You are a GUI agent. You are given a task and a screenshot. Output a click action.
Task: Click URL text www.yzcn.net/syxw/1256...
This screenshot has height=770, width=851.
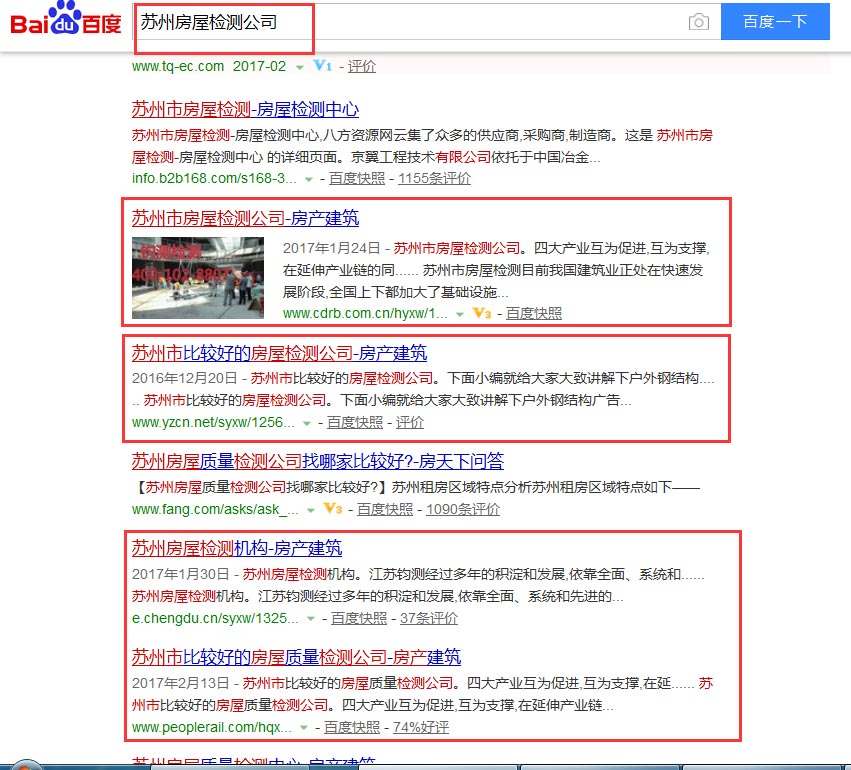(x=213, y=422)
